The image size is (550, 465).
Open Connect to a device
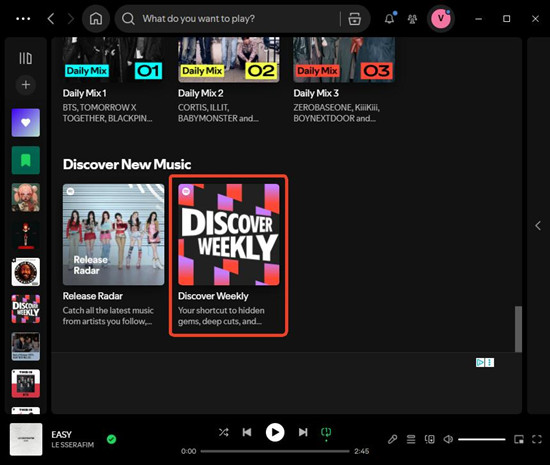coord(430,439)
